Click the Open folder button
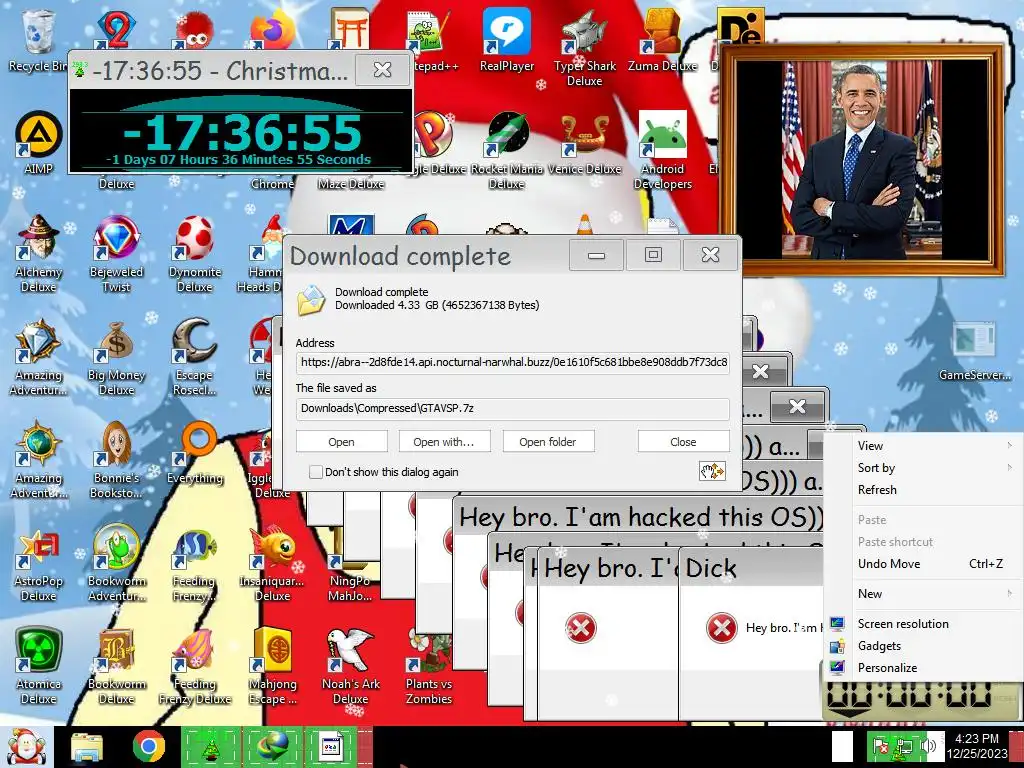The width and height of the screenshot is (1024, 768). (x=548, y=441)
